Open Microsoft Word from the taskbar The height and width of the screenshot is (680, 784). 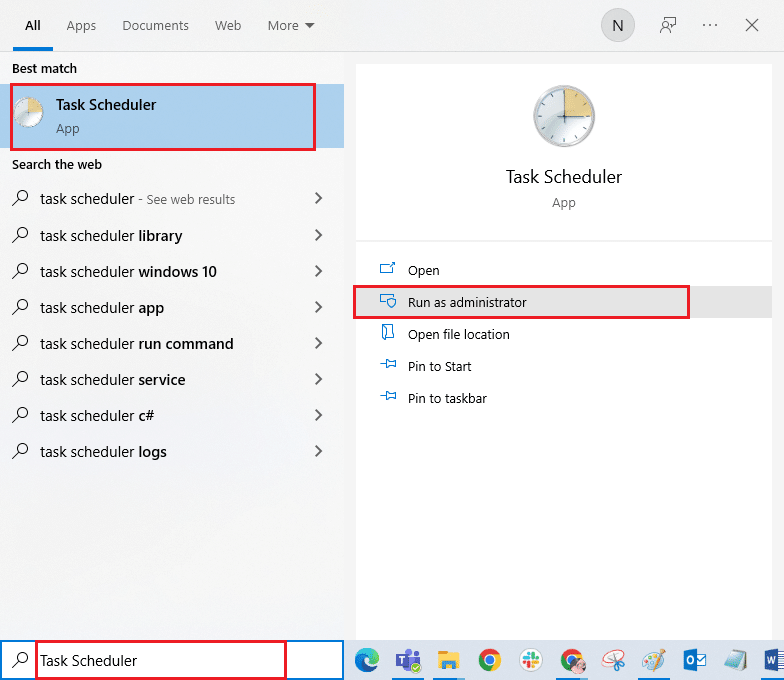coord(774,660)
